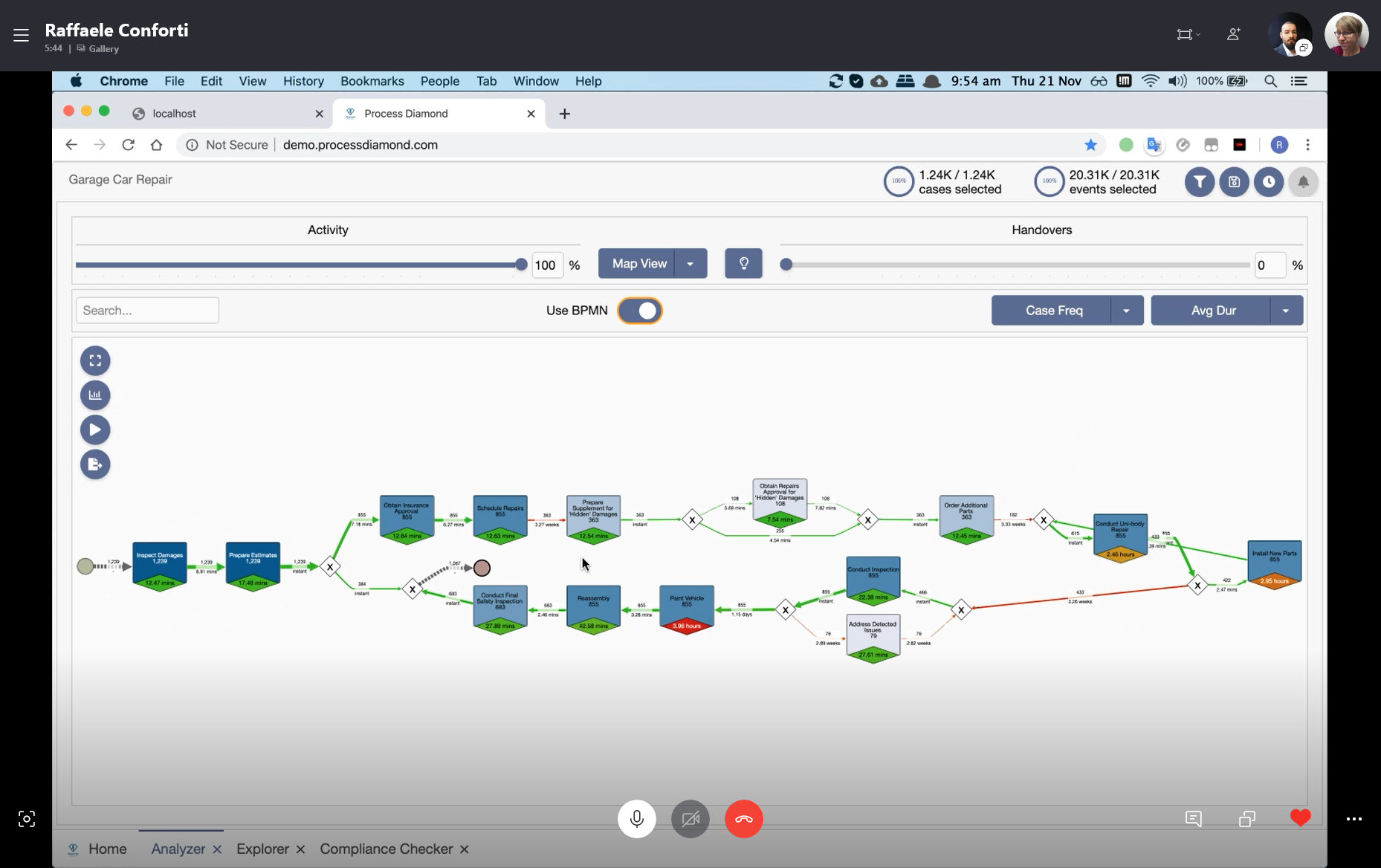This screenshot has height=868, width=1381.
Task: Click the Avg Dur button
Action: tap(1212, 311)
